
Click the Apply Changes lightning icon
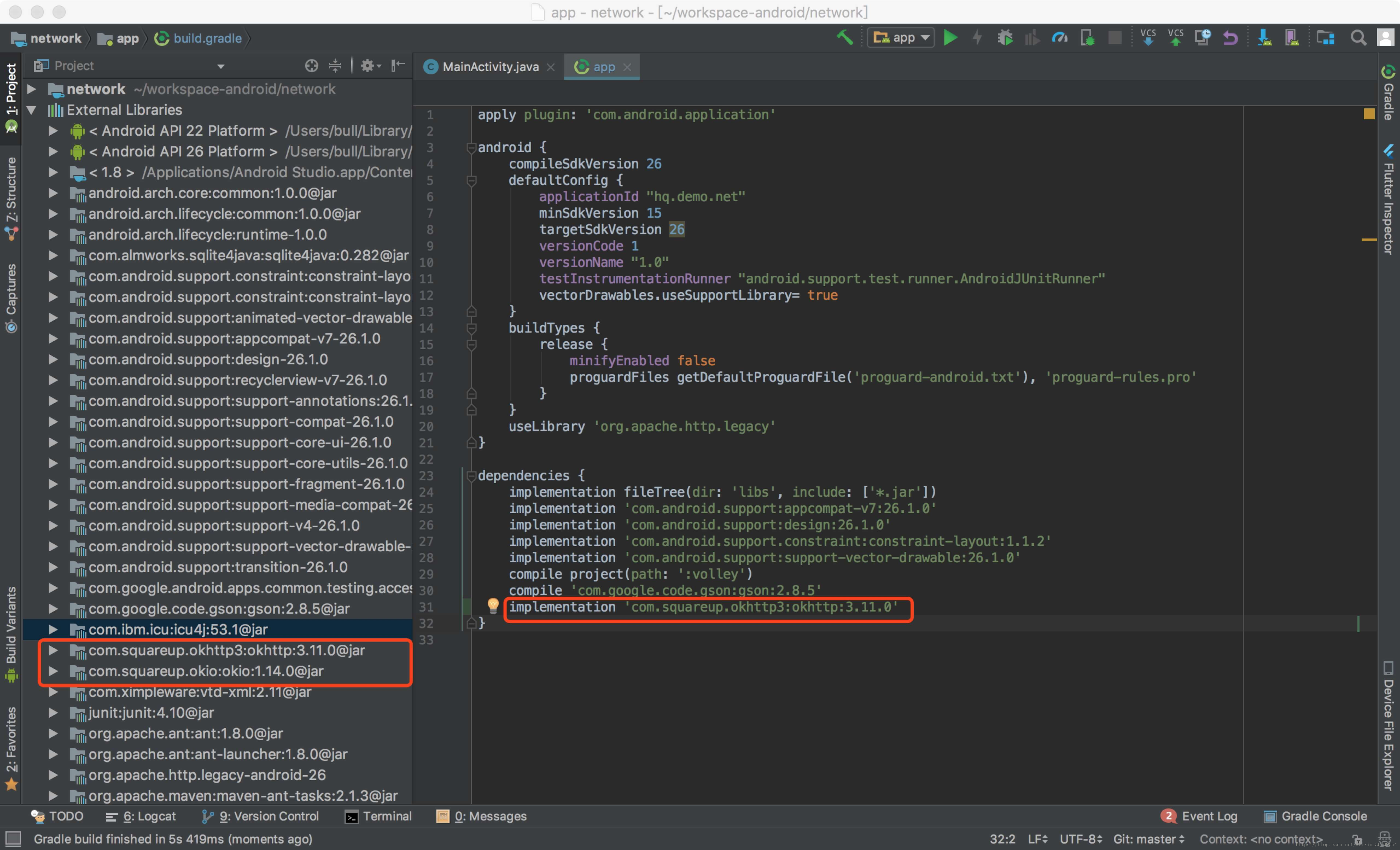pos(977,38)
